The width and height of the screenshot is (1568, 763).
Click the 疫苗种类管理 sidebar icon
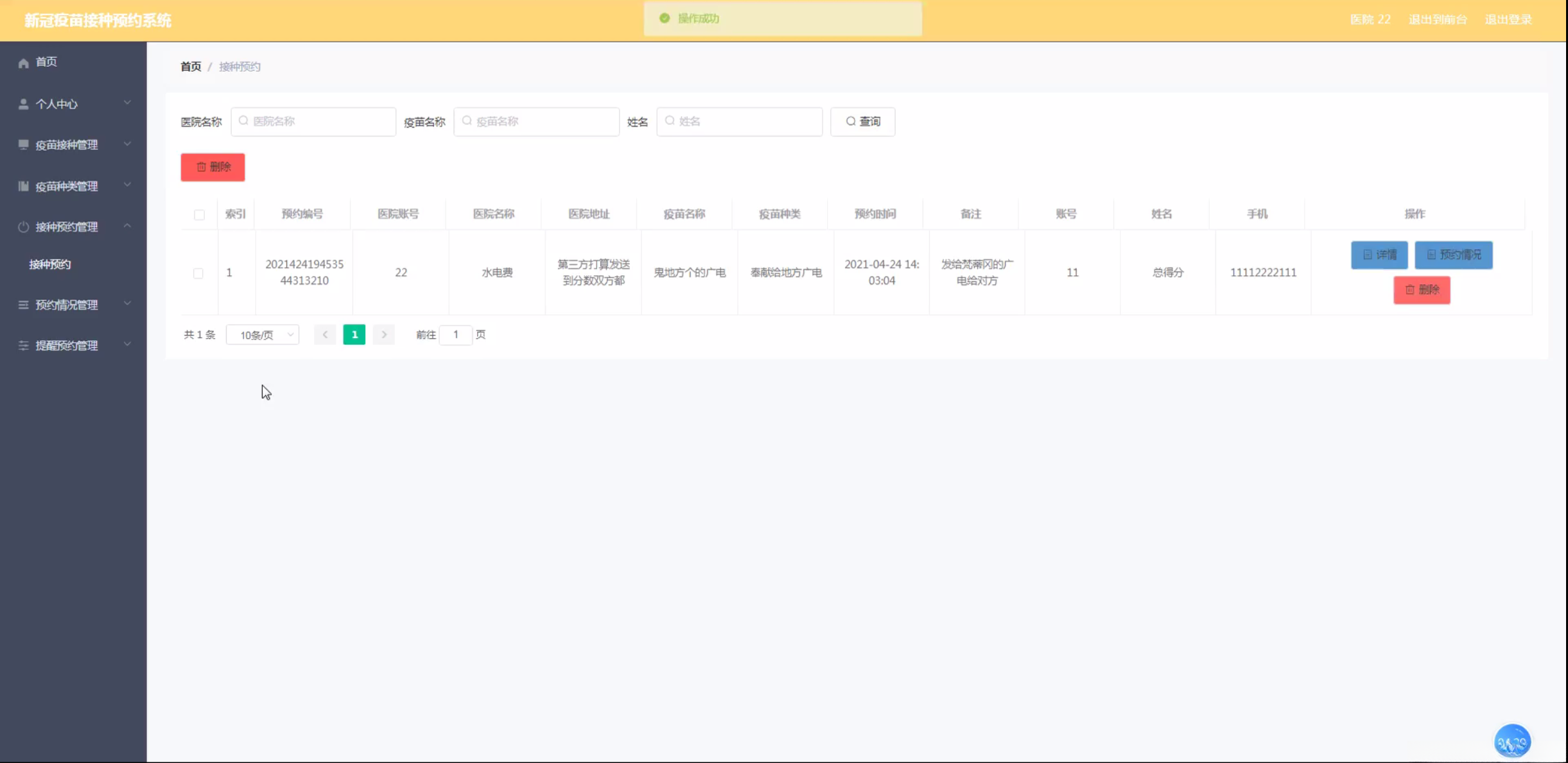coord(24,186)
